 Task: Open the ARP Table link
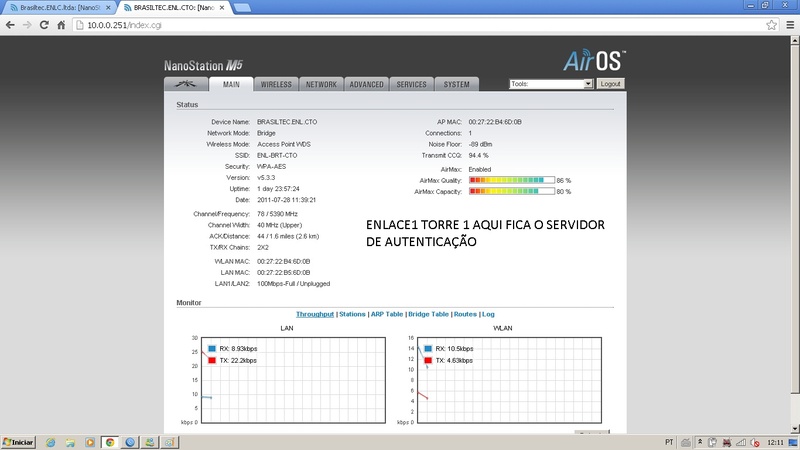click(387, 314)
